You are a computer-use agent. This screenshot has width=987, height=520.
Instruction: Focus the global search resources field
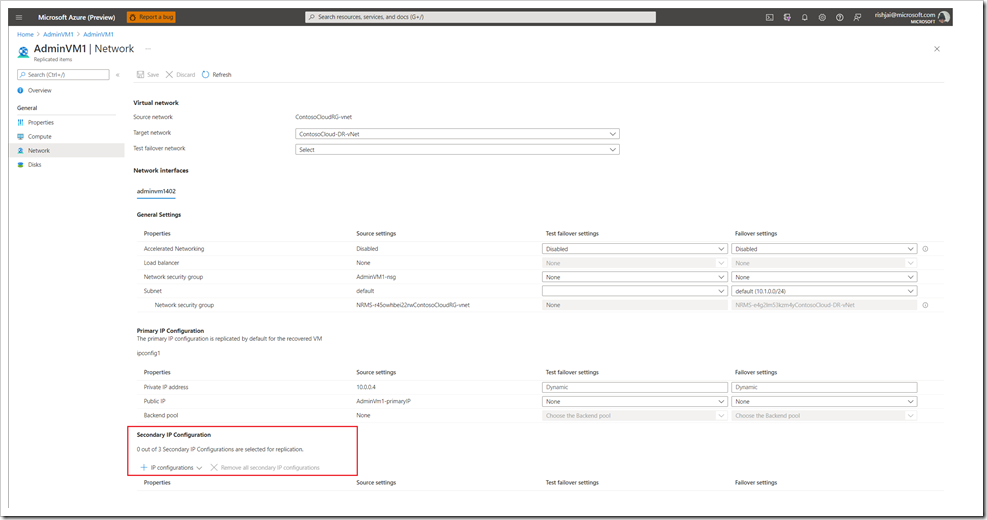point(480,17)
